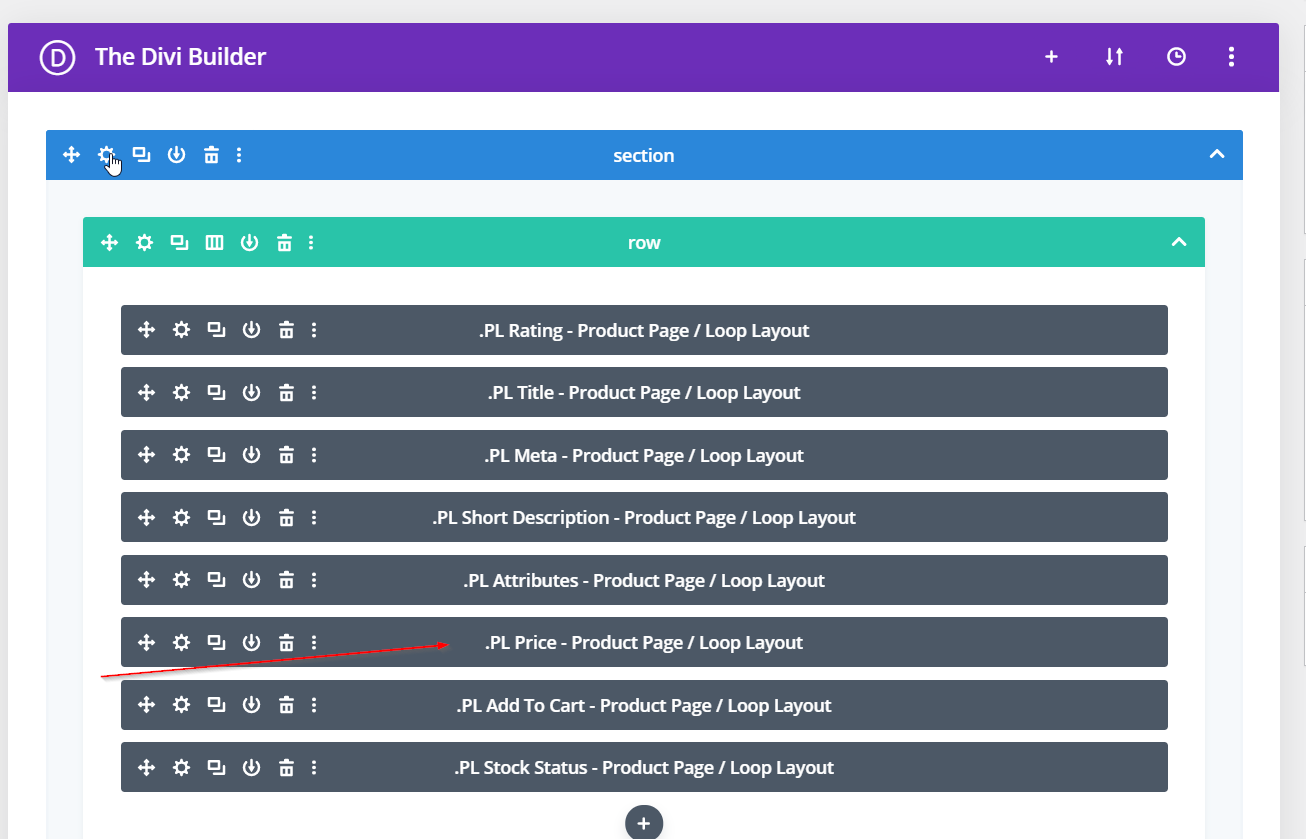
Task: Delete the row with trash icon
Action: 285,242
